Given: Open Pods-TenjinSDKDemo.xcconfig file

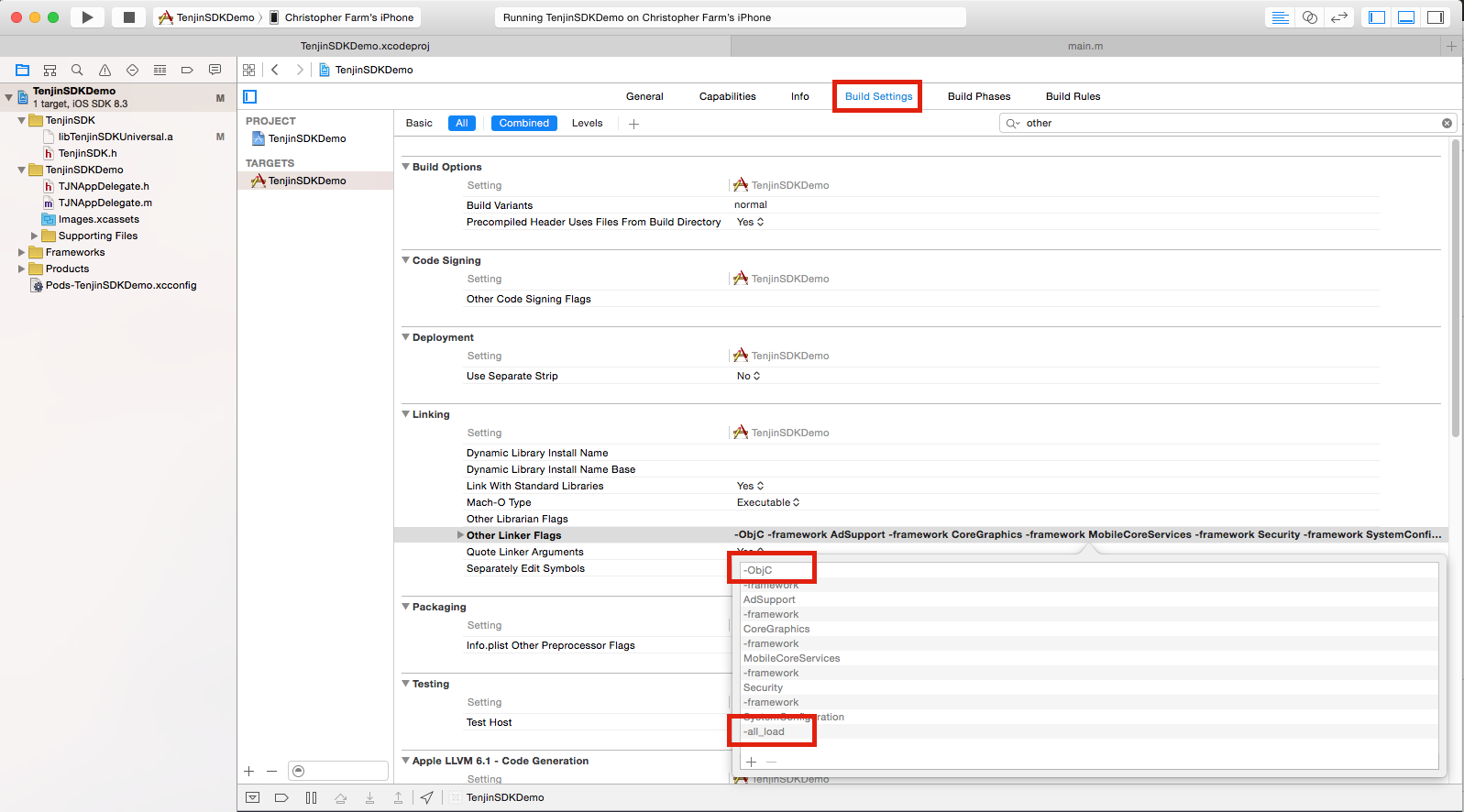Looking at the screenshot, I should point(120,285).
